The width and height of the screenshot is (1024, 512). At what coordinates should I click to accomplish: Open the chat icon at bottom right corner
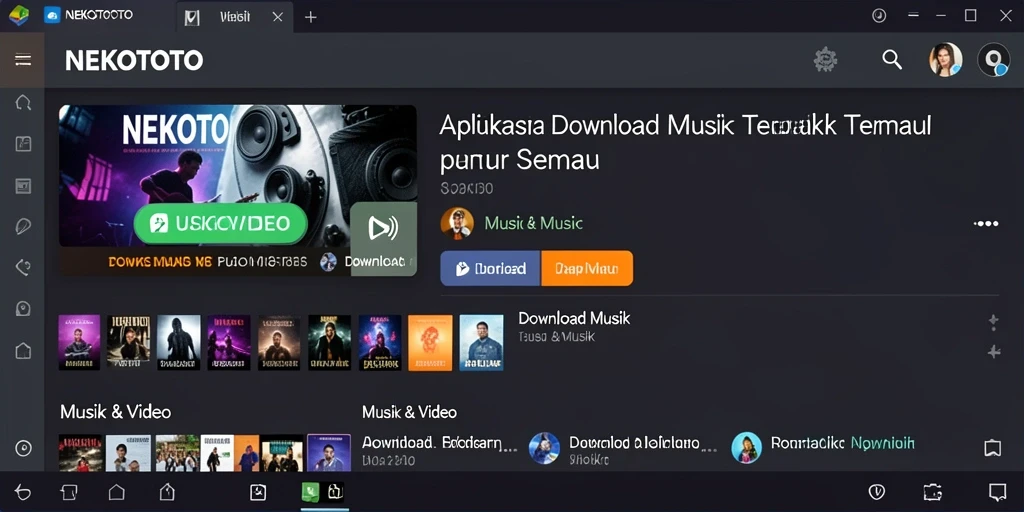[x=997, y=492]
